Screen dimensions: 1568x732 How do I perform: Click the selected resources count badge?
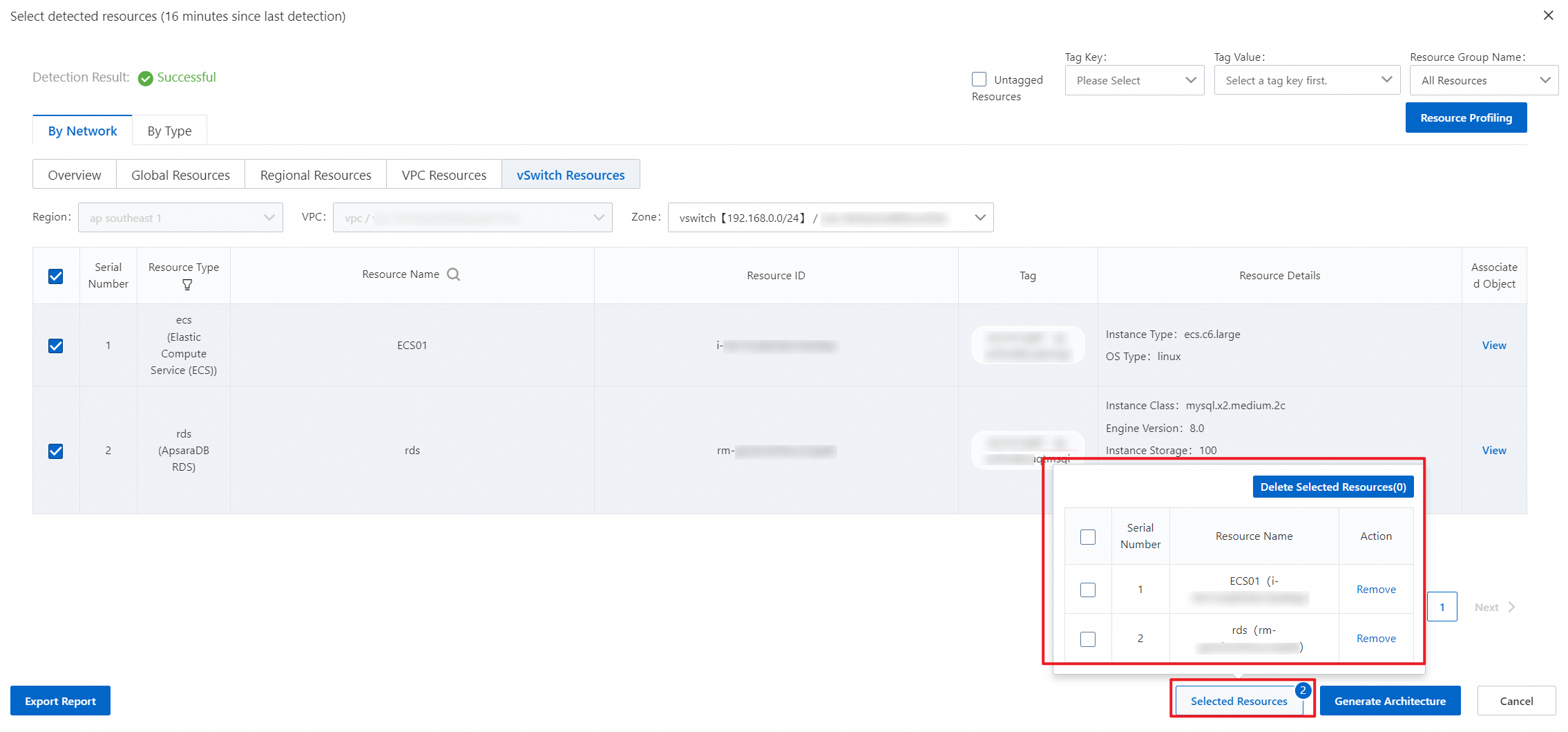[1302, 690]
